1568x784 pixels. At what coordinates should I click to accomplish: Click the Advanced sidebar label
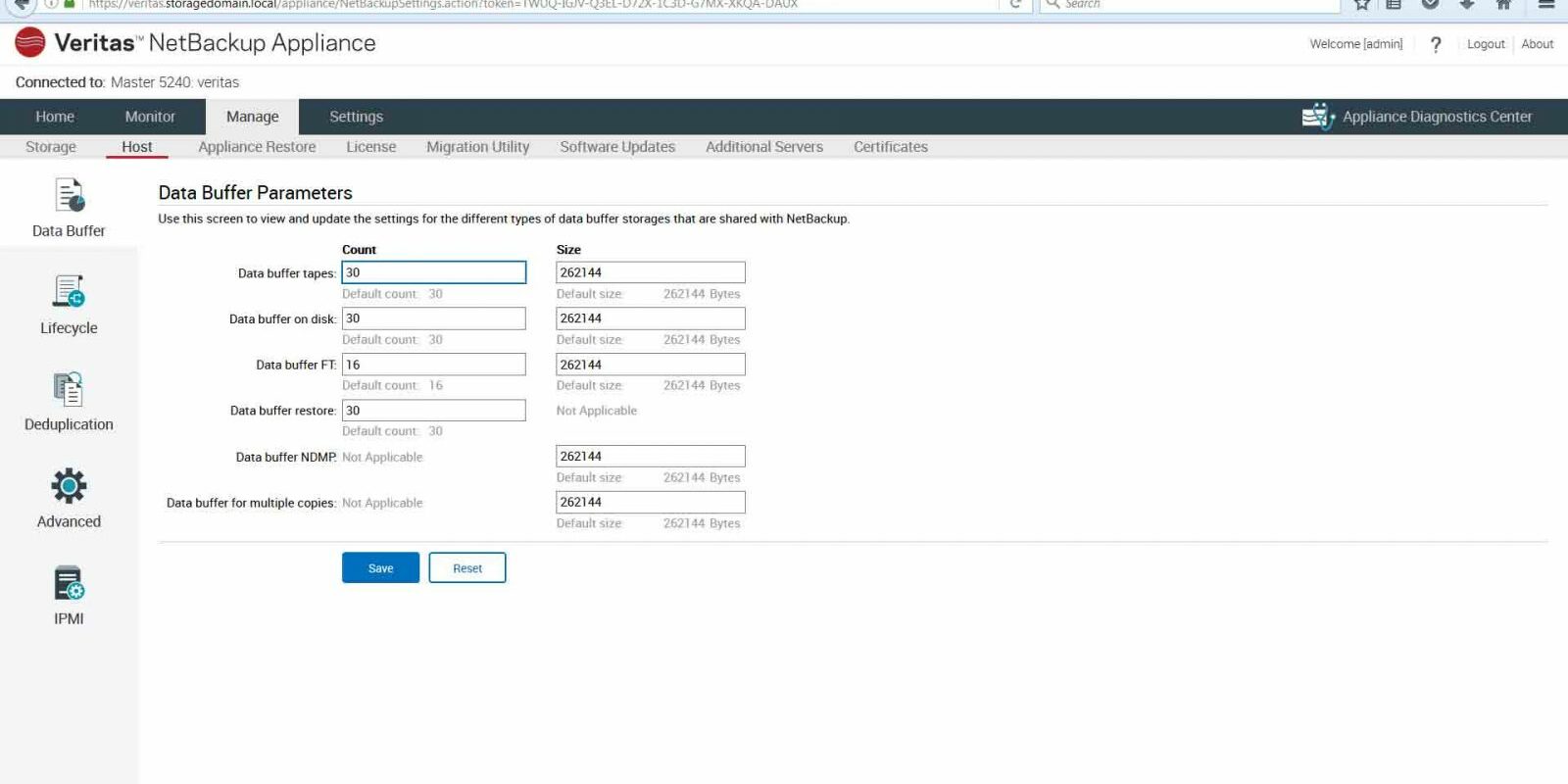tap(69, 522)
